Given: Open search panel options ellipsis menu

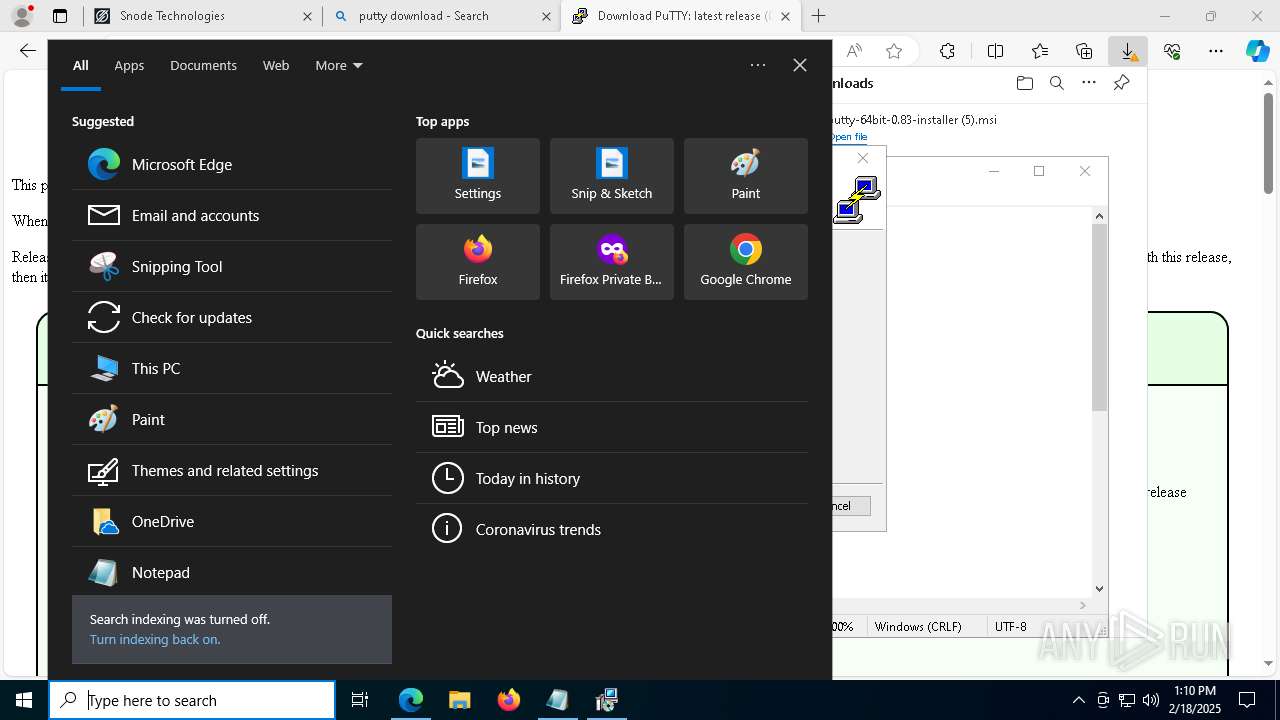Looking at the screenshot, I should coord(758,65).
